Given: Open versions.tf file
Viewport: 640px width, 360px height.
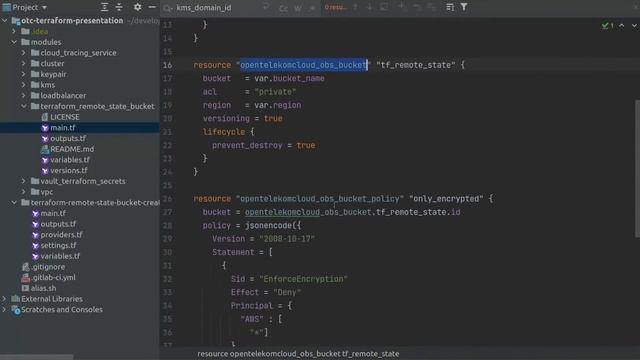Looking at the screenshot, I should click(x=69, y=170).
